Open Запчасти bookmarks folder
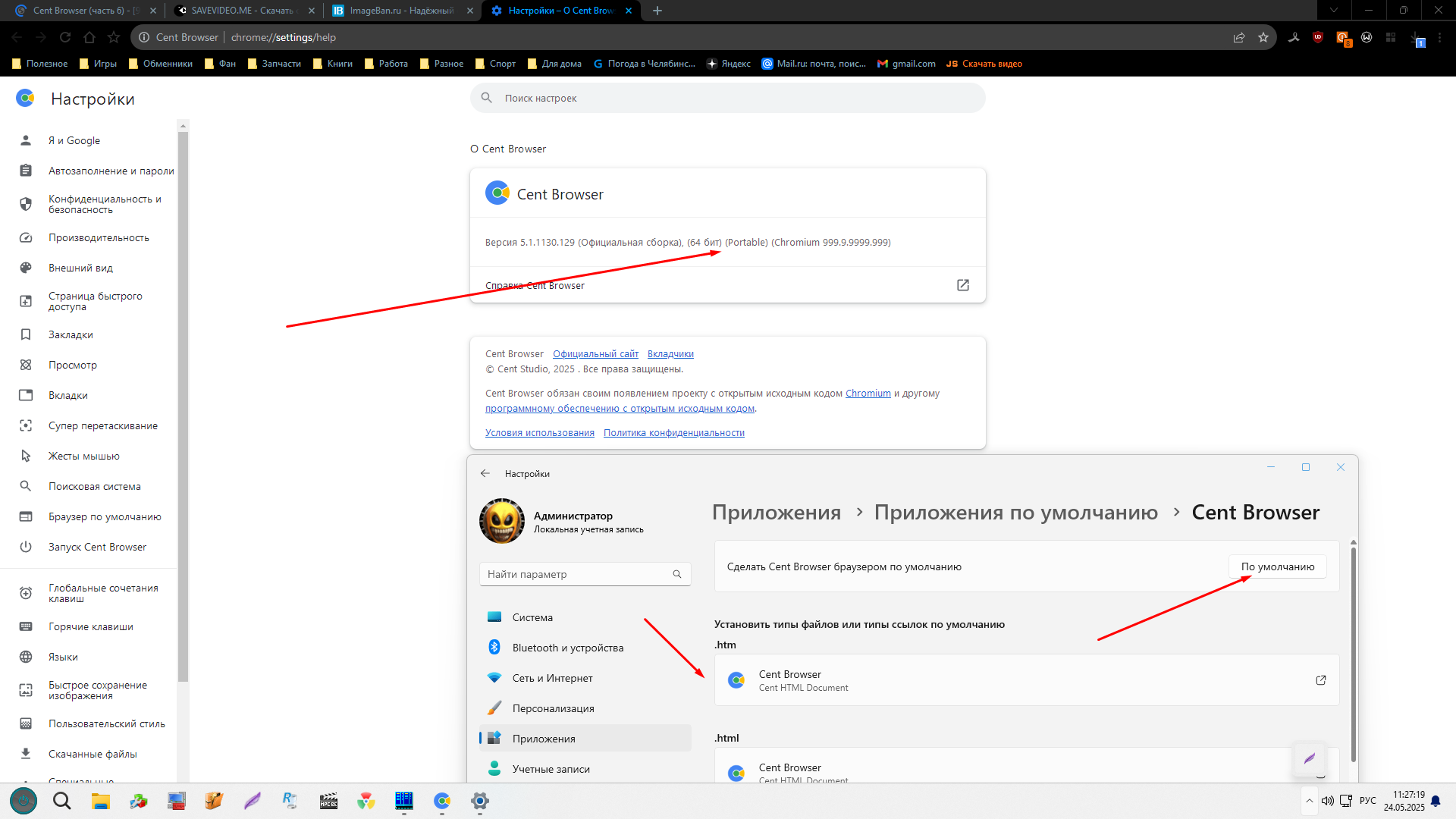 click(x=275, y=64)
